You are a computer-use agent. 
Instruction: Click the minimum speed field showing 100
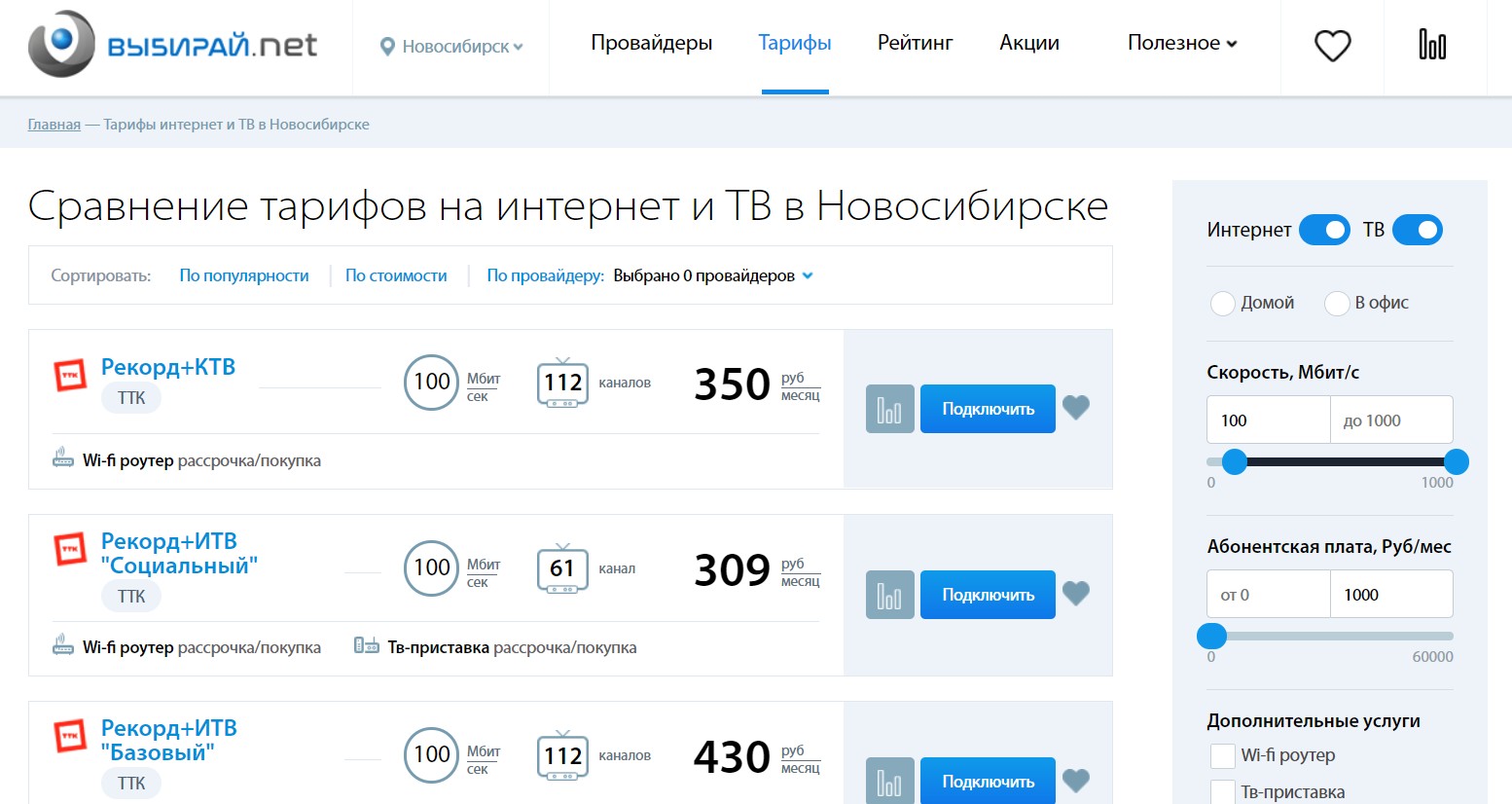point(1269,420)
